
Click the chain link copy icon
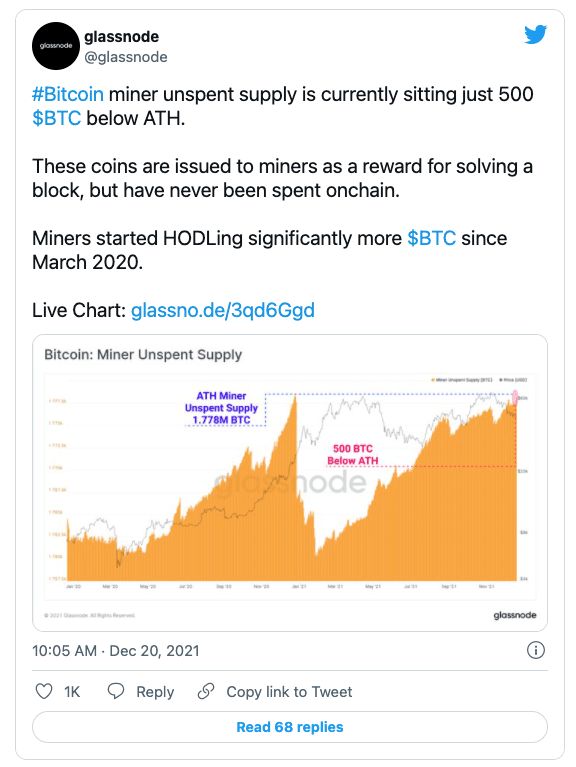(x=206, y=691)
